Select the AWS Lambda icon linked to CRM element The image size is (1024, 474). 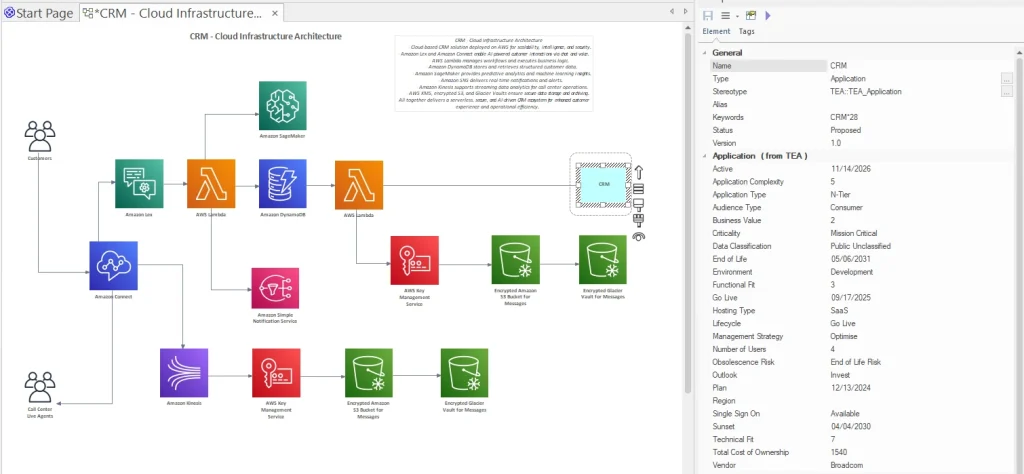[x=359, y=185]
